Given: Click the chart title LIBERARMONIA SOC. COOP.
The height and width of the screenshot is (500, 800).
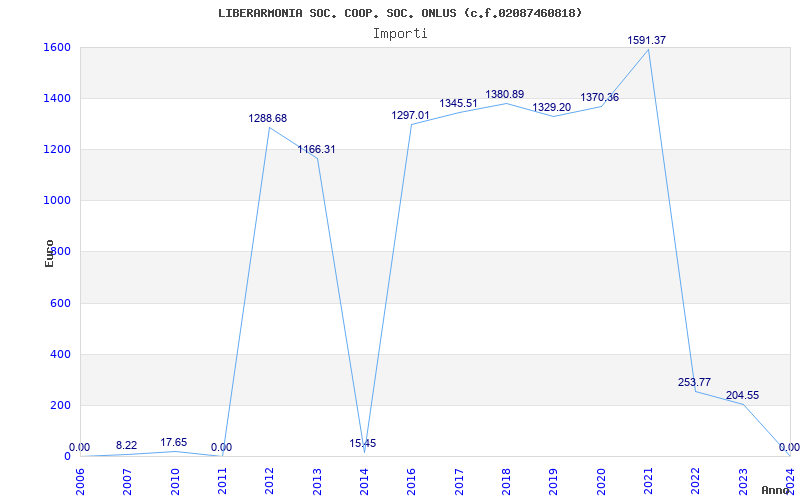Looking at the screenshot, I should coord(400,13).
